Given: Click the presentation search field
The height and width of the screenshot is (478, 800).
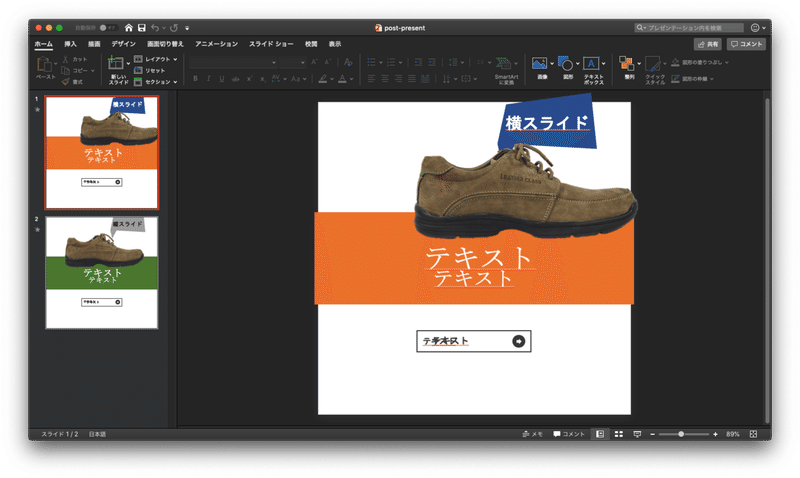Looking at the screenshot, I should point(689,28).
